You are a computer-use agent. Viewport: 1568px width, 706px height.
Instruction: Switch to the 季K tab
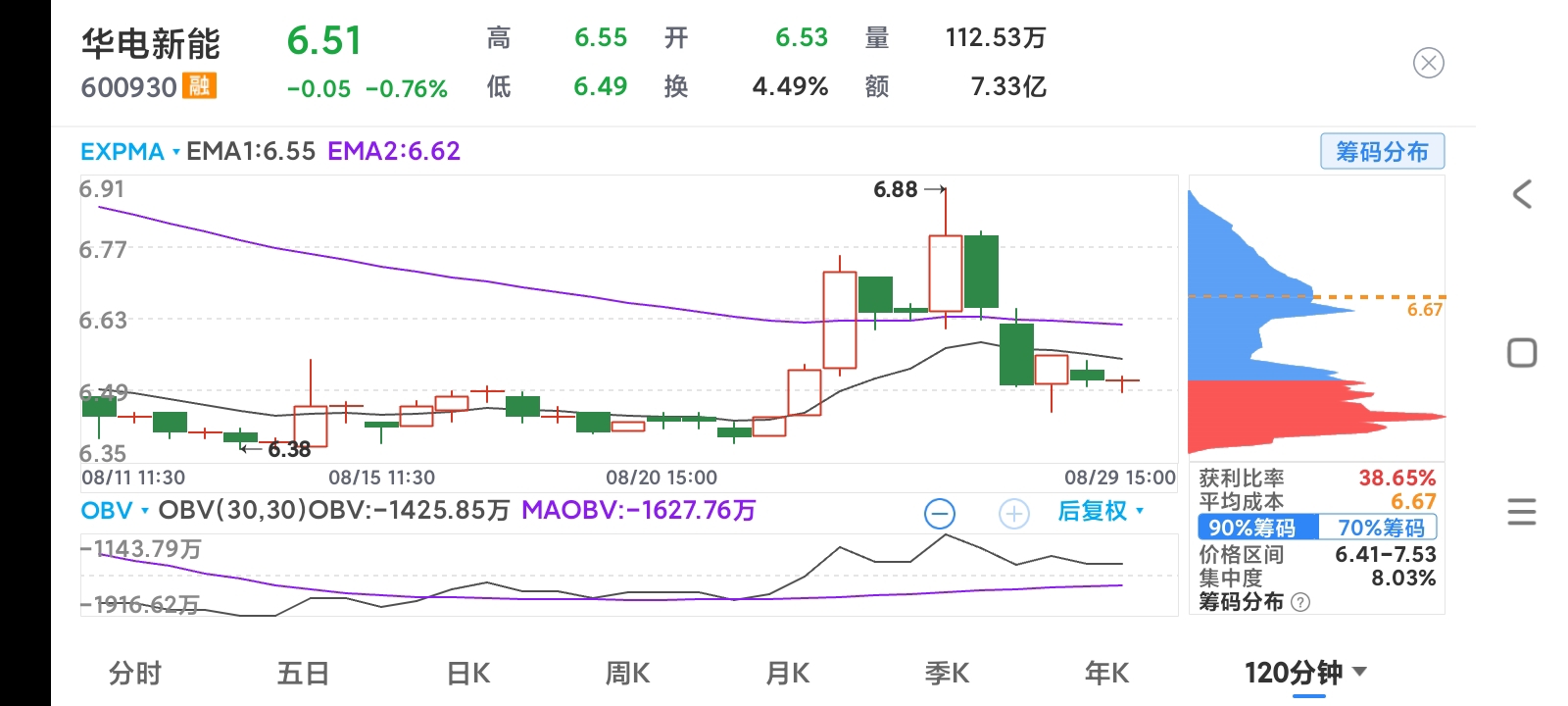click(x=947, y=674)
